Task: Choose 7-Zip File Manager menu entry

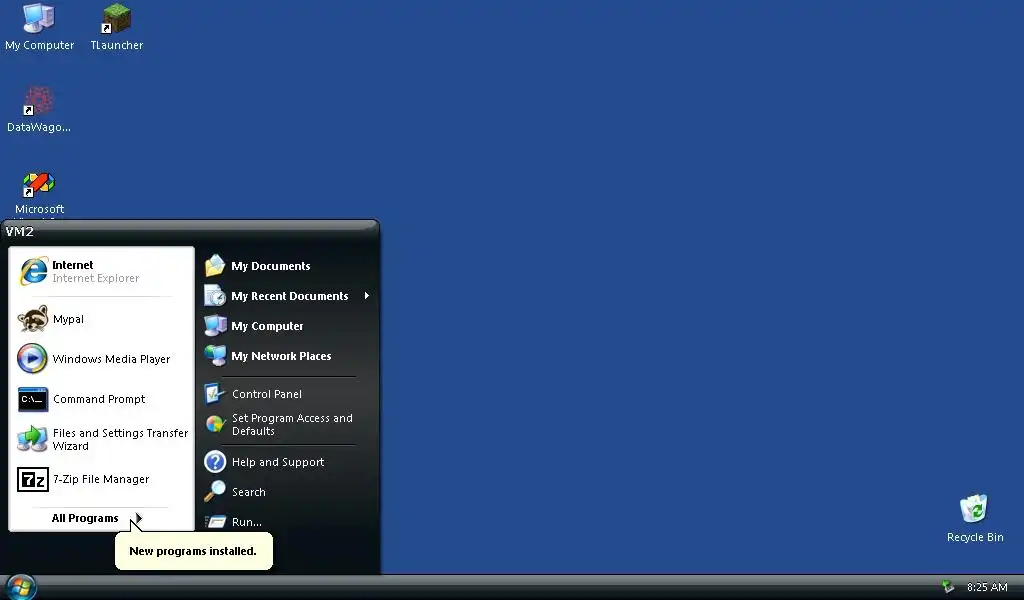Action: [101, 479]
